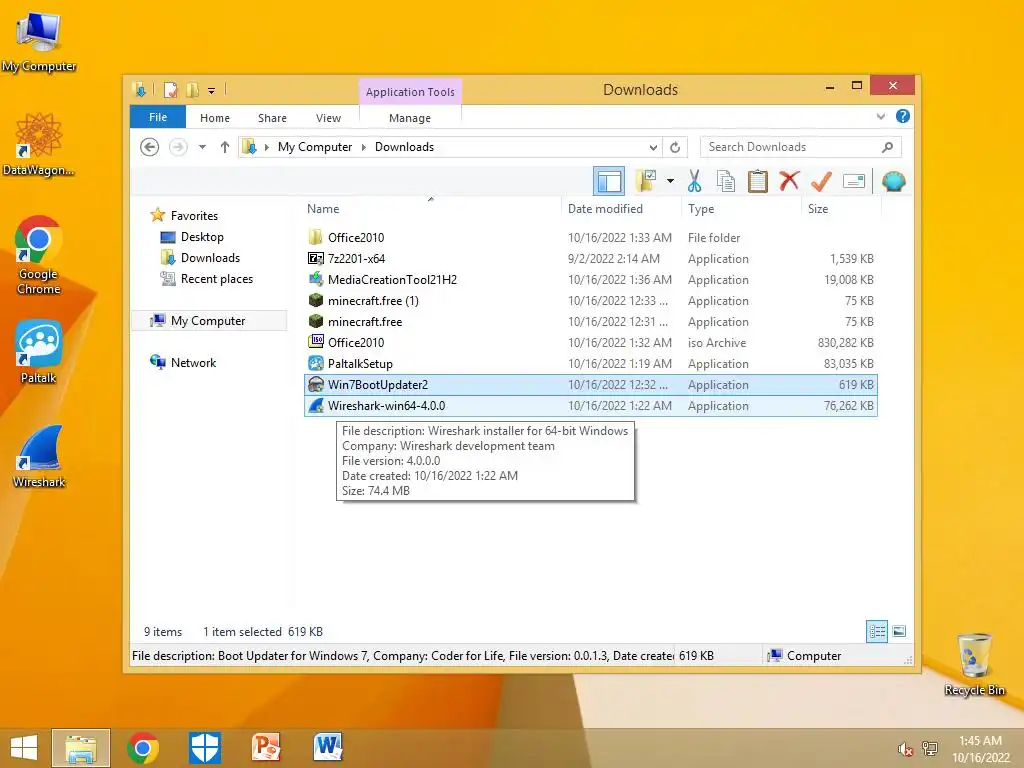
Task: Open Help with the question mark icon
Action: click(x=903, y=116)
